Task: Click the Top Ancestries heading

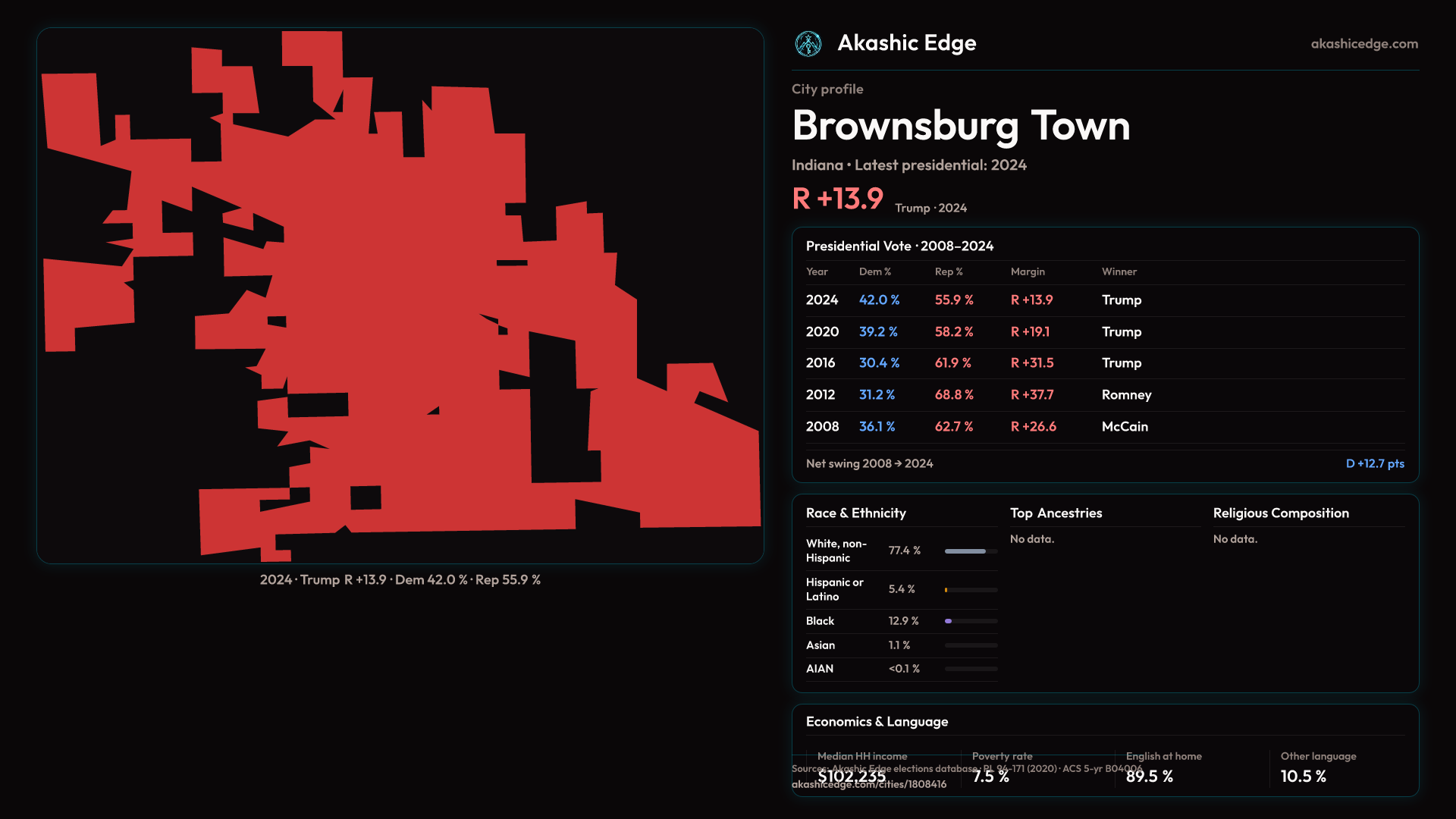Action: click(x=1056, y=513)
